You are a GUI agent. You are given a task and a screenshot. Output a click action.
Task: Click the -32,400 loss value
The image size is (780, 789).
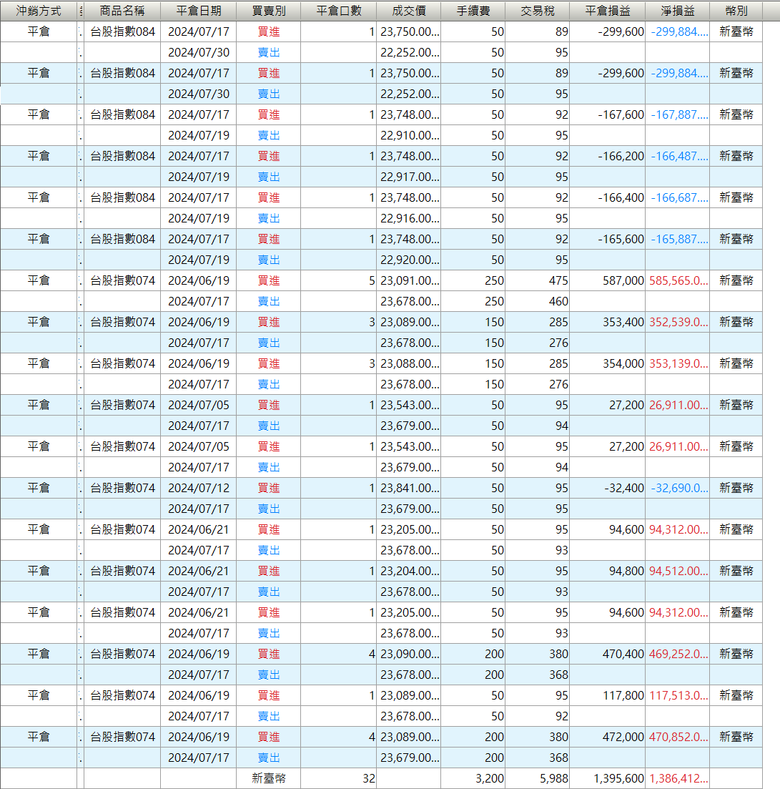point(624,488)
